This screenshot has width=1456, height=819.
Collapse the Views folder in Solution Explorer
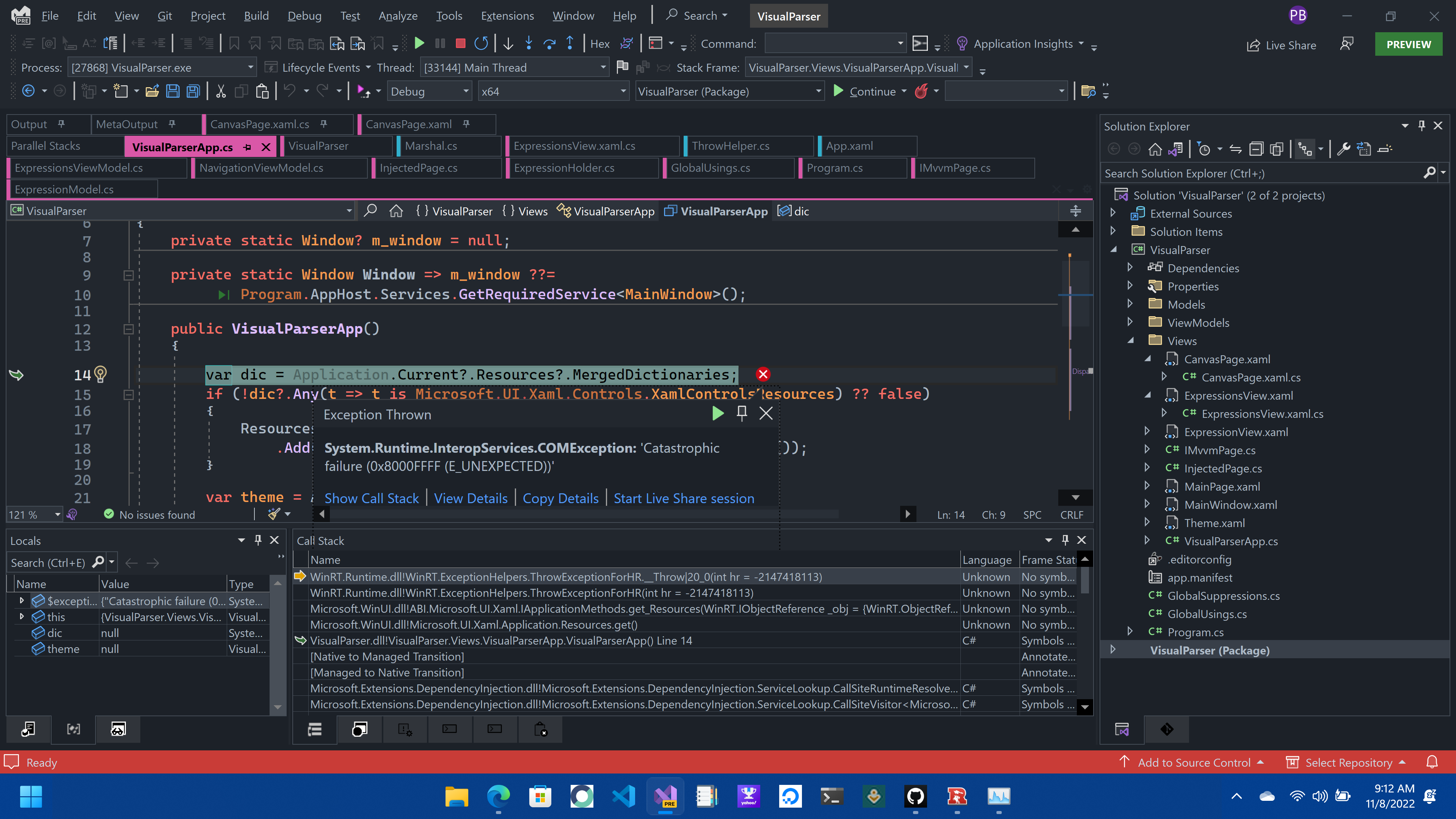1130,340
